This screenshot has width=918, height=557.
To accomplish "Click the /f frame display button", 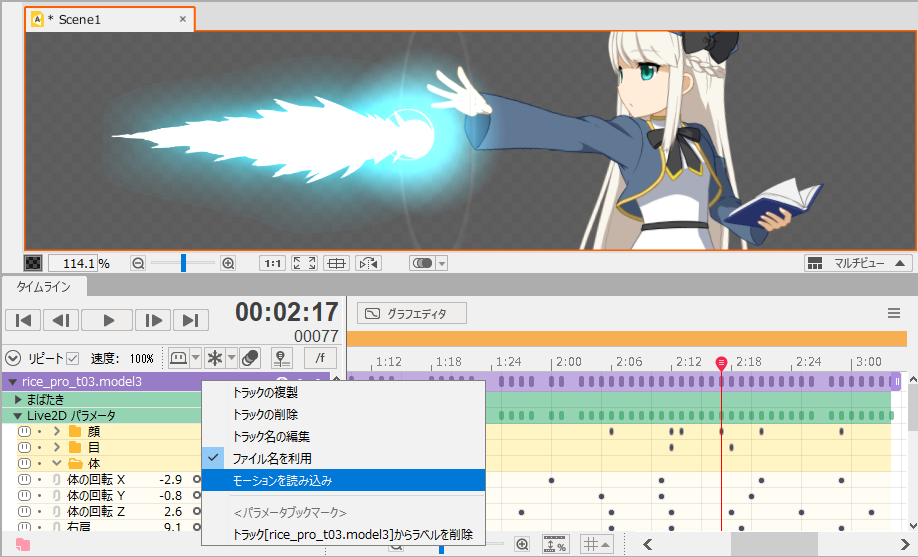I will point(320,358).
